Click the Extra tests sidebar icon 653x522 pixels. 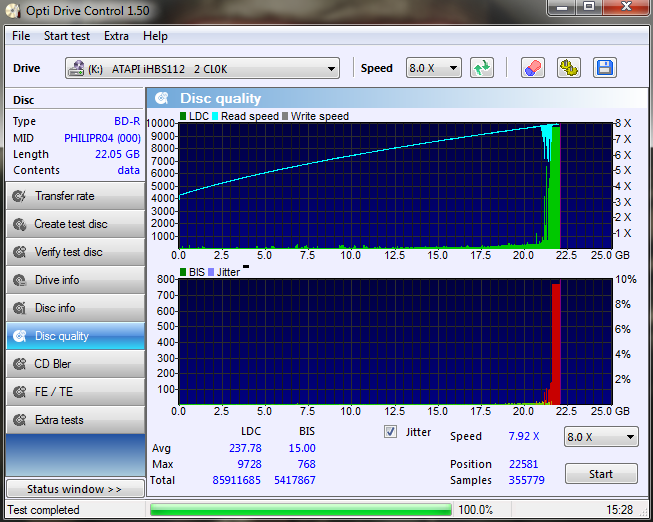(x=19, y=420)
